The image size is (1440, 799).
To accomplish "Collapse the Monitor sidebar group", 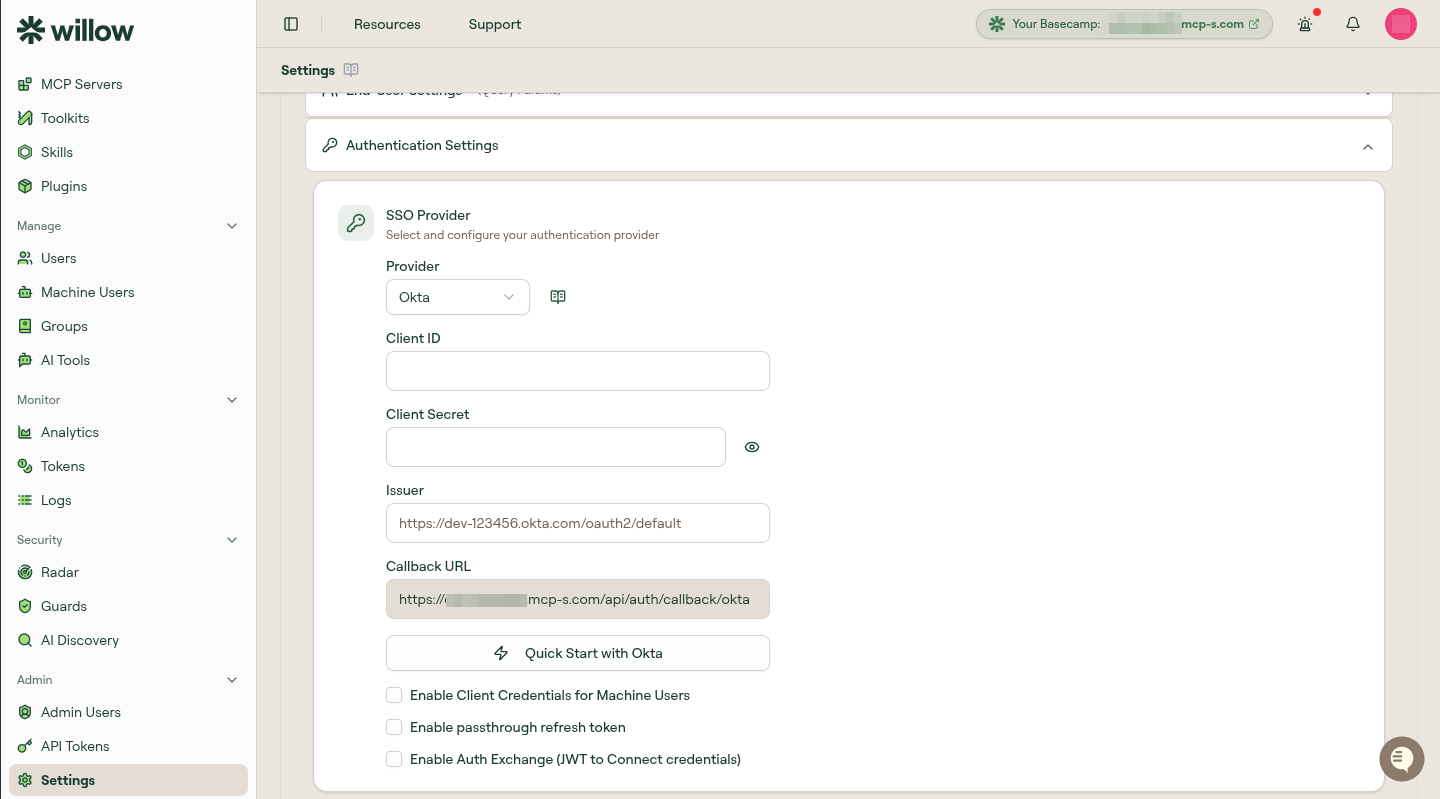I will [x=232, y=400].
